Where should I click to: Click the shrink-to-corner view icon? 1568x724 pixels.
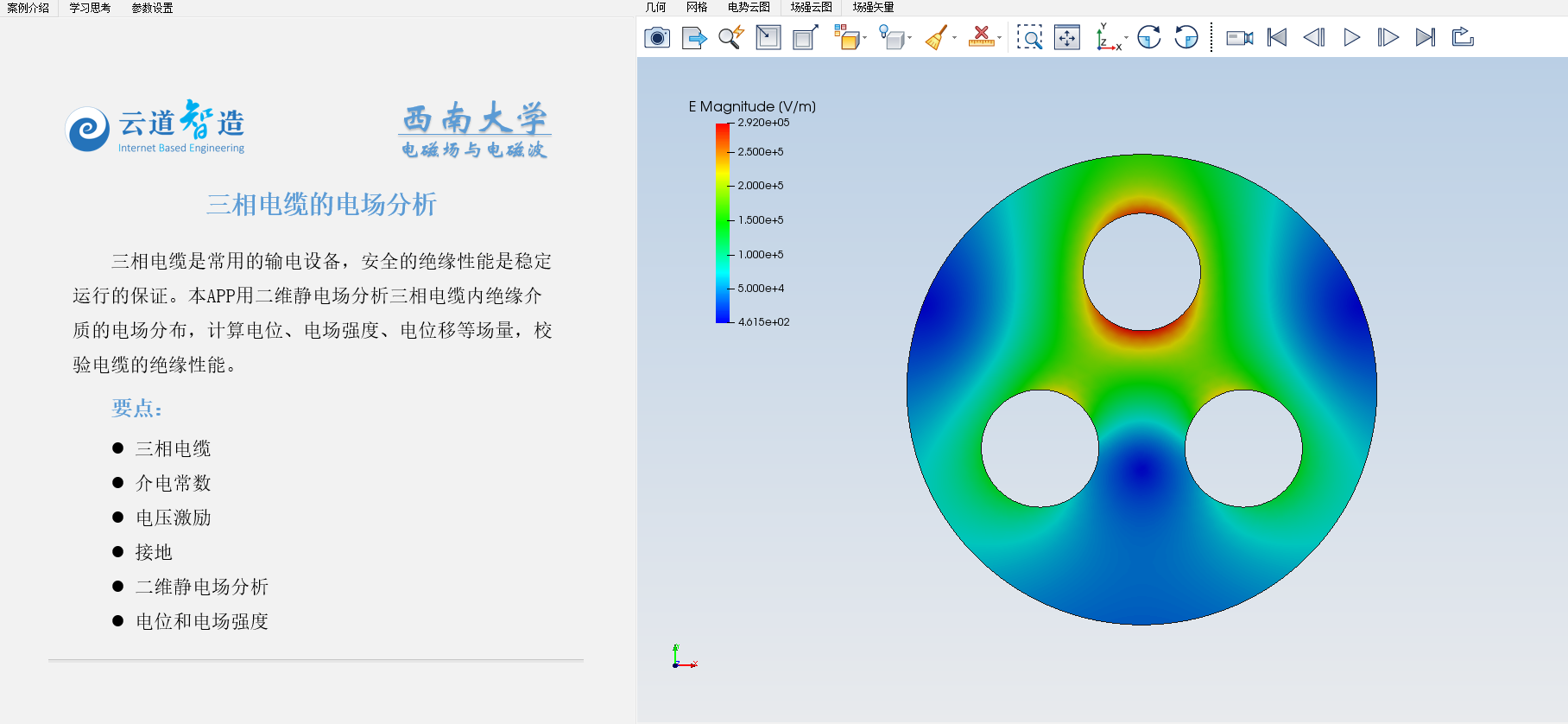tap(768, 37)
